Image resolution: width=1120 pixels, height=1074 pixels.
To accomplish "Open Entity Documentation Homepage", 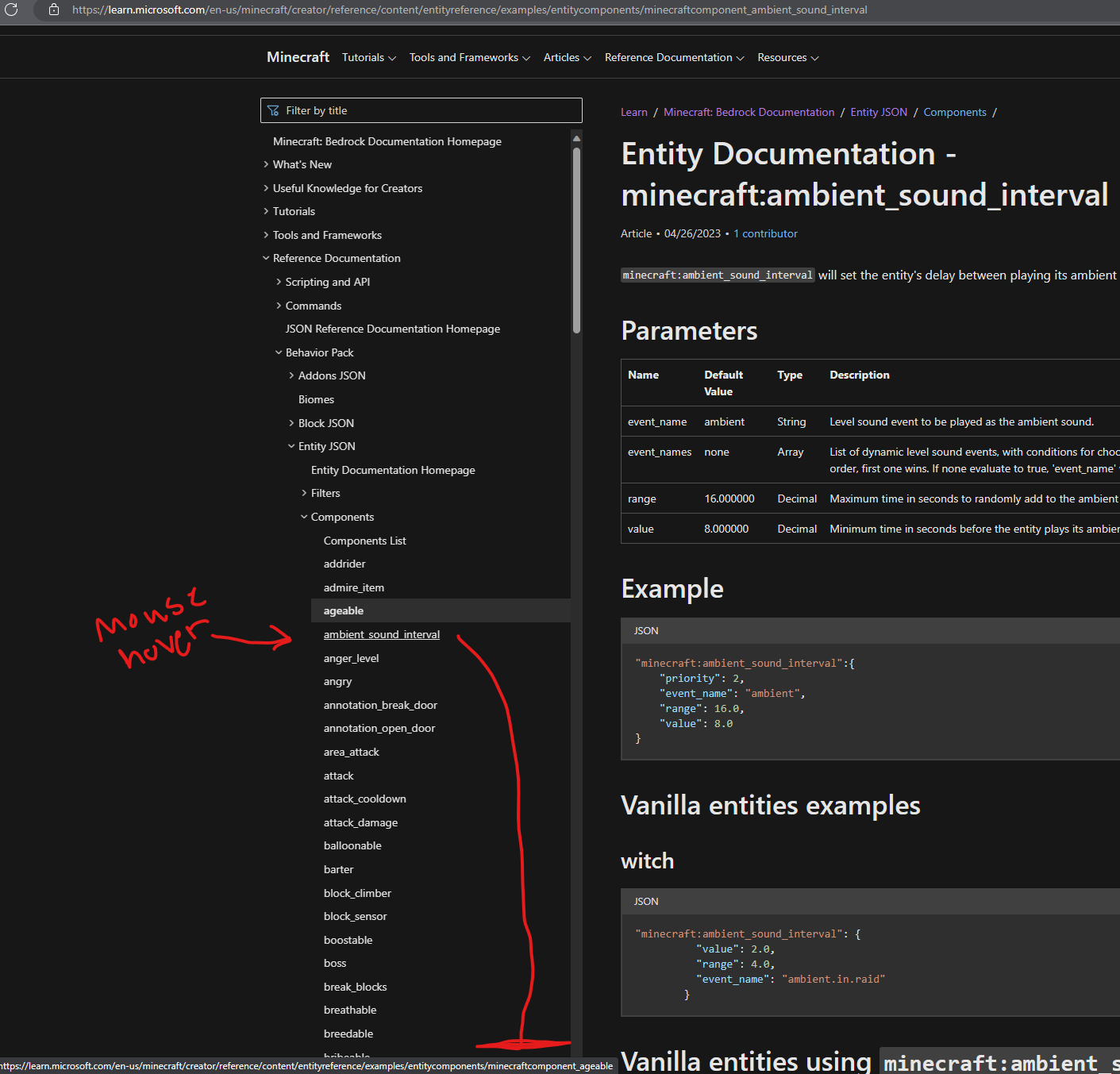I will [x=393, y=470].
